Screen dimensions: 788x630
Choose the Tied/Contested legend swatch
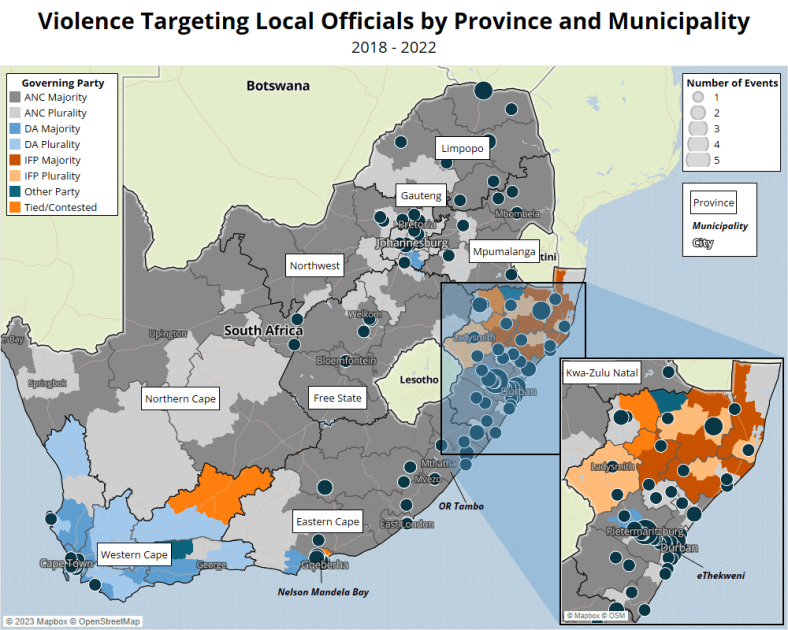(17, 207)
